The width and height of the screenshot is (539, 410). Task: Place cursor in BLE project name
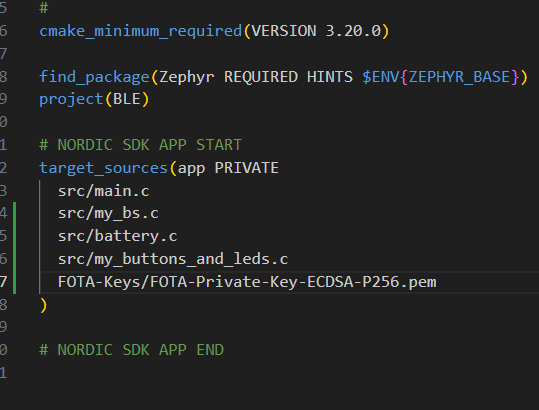[126, 99]
